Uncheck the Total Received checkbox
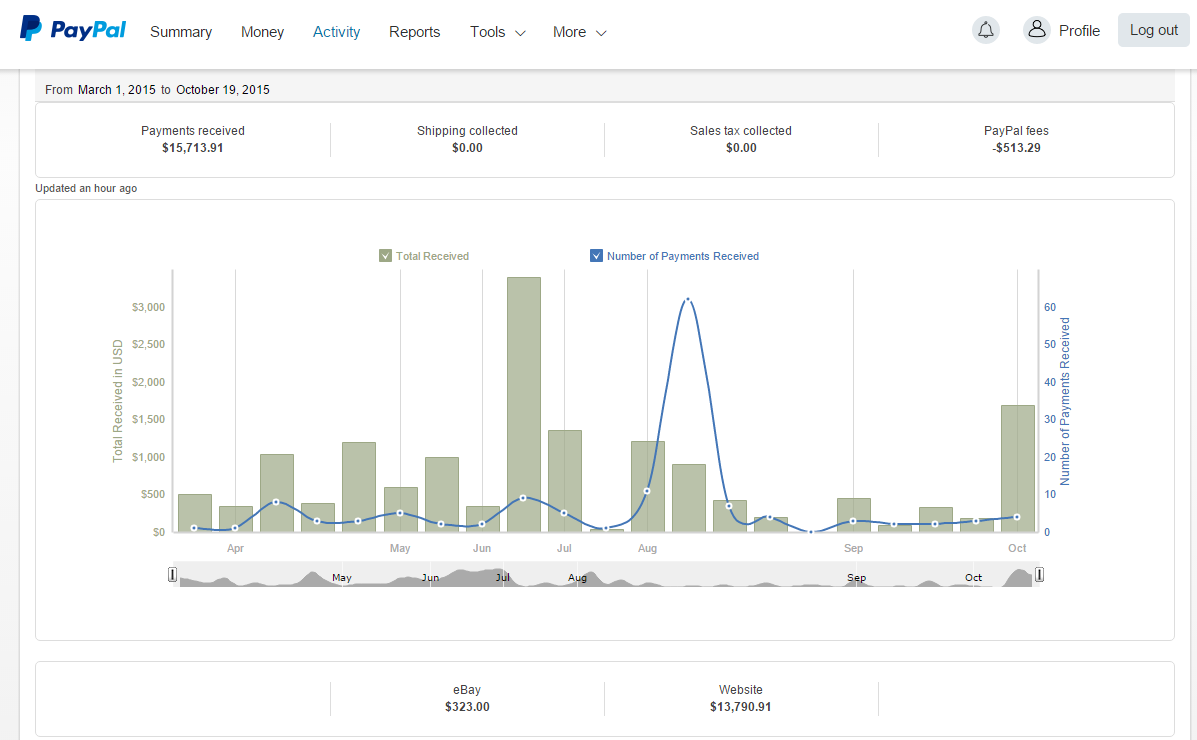1197x740 pixels. point(386,256)
